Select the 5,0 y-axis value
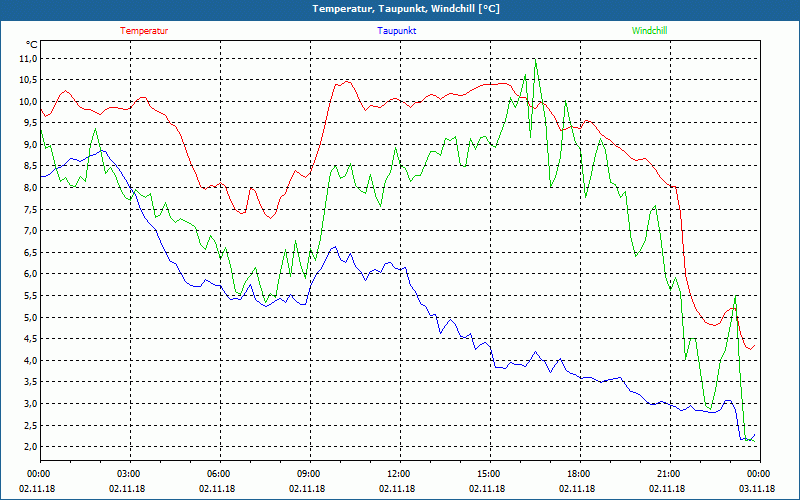Viewport: 800px width, 500px height. pyautogui.click(x=30, y=317)
